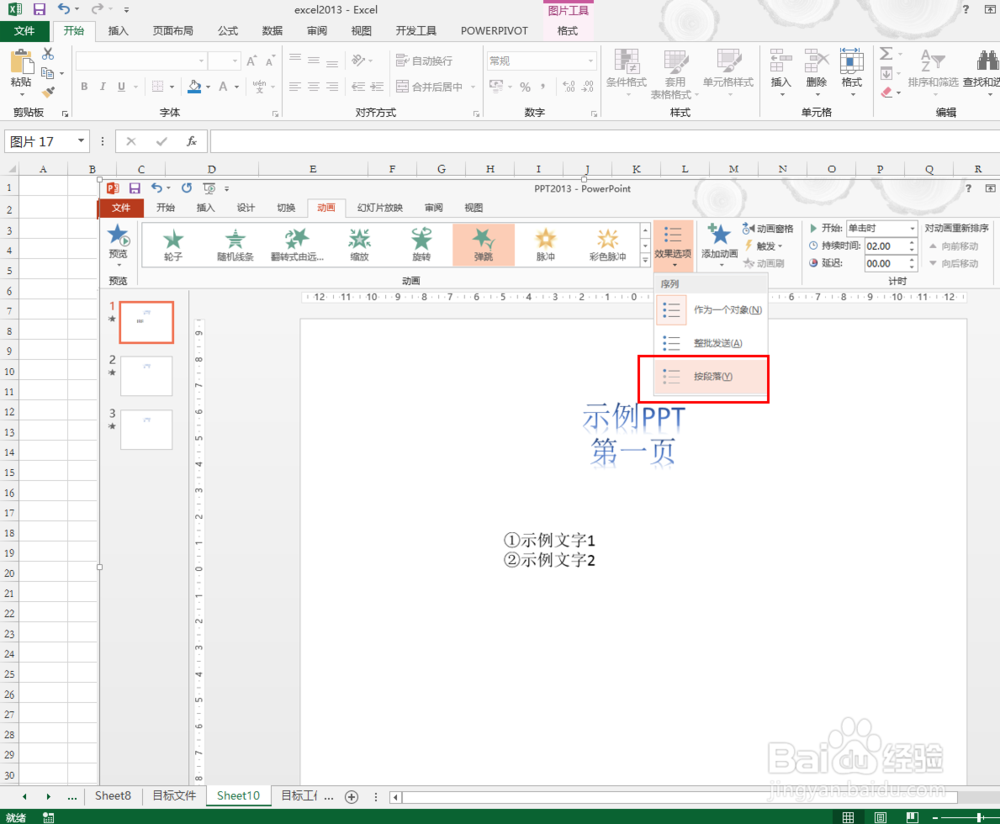The image size is (1000, 824).
Task: Select slide 3 thumbnail
Action: (146, 430)
